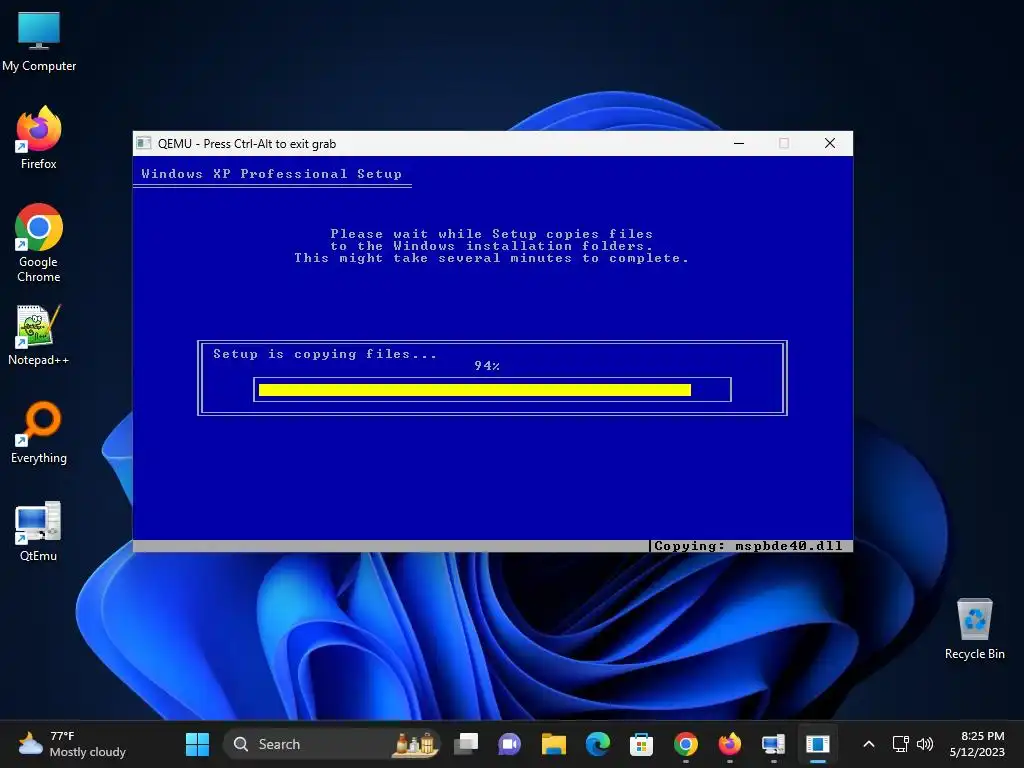This screenshot has width=1024, height=768.
Task: Switch to Chrome on the taskbar
Action: click(686, 744)
